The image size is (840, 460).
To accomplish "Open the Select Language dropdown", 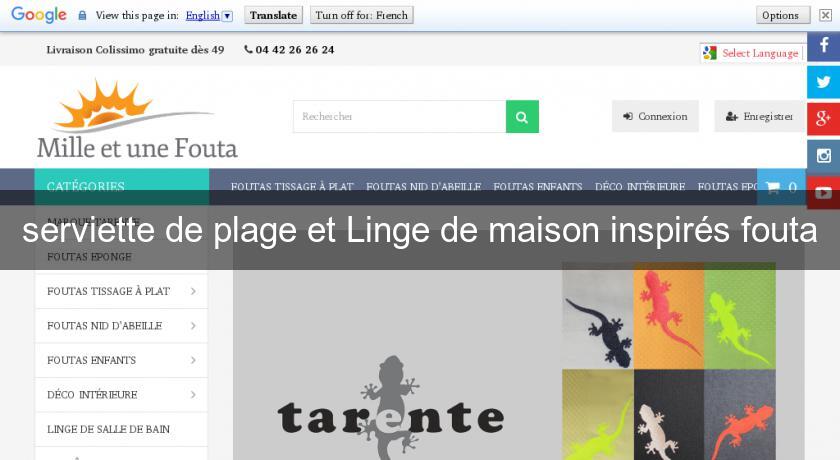I will coord(753,53).
